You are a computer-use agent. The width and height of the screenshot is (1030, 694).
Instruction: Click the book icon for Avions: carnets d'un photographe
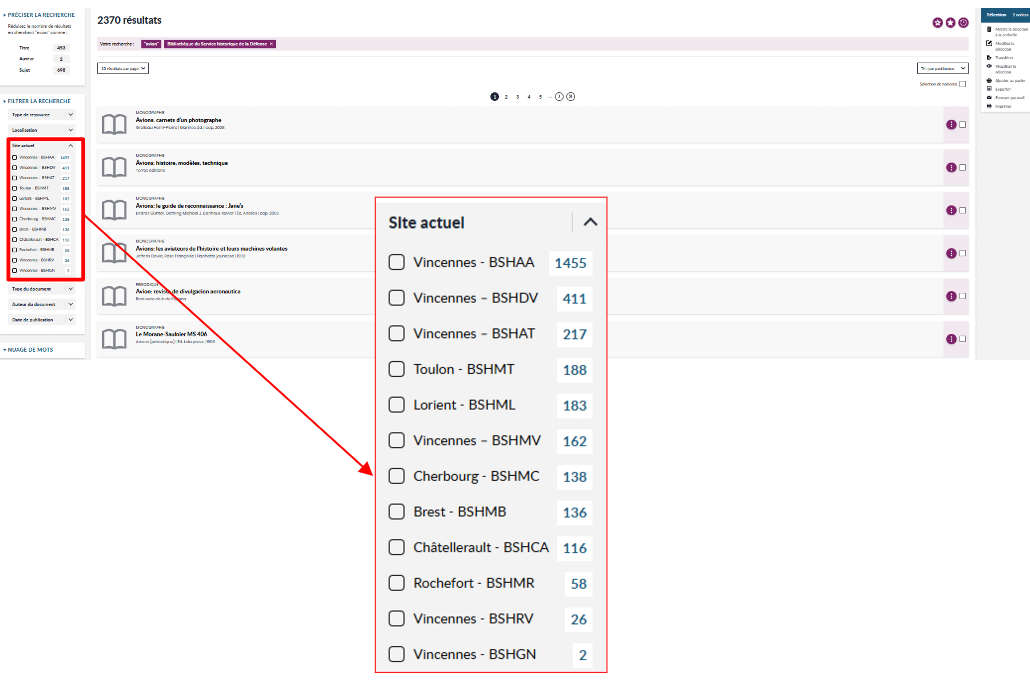(114, 124)
